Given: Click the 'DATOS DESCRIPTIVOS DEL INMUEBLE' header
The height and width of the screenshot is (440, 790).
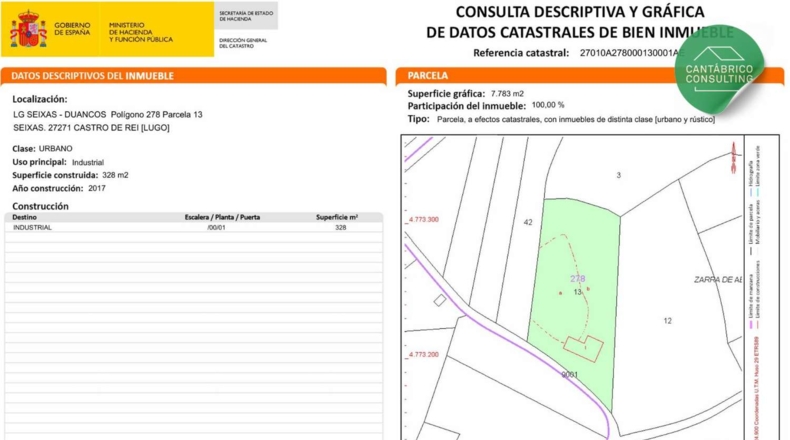Looking at the screenshot, I should (92, 76).
